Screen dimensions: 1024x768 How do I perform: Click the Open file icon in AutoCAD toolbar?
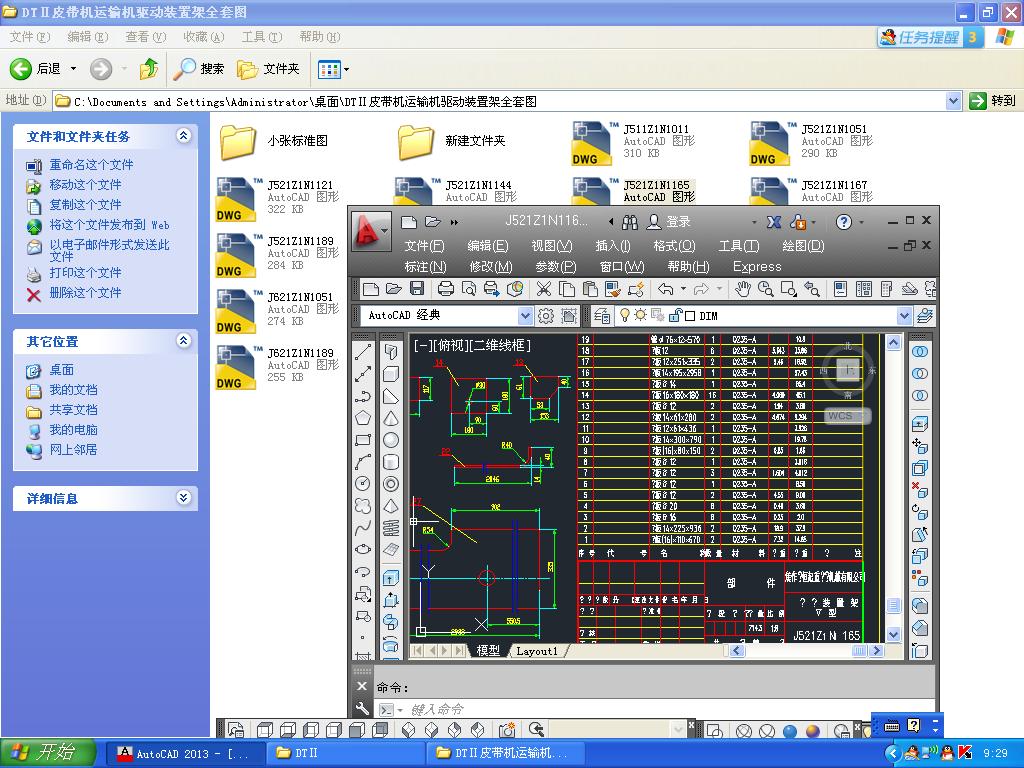(x=394, y=289)
